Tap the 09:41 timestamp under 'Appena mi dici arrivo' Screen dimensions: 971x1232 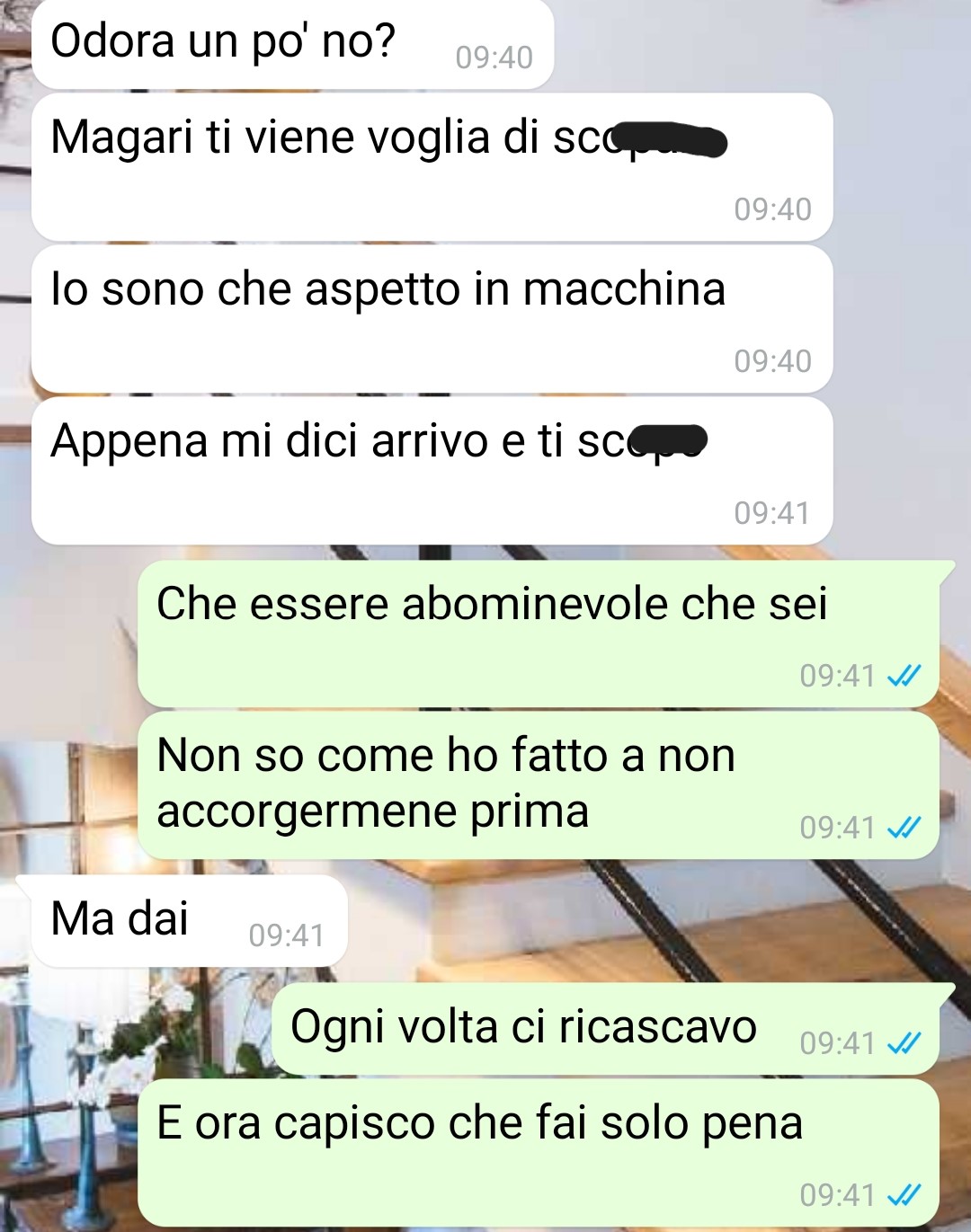[x=772, y=513]
